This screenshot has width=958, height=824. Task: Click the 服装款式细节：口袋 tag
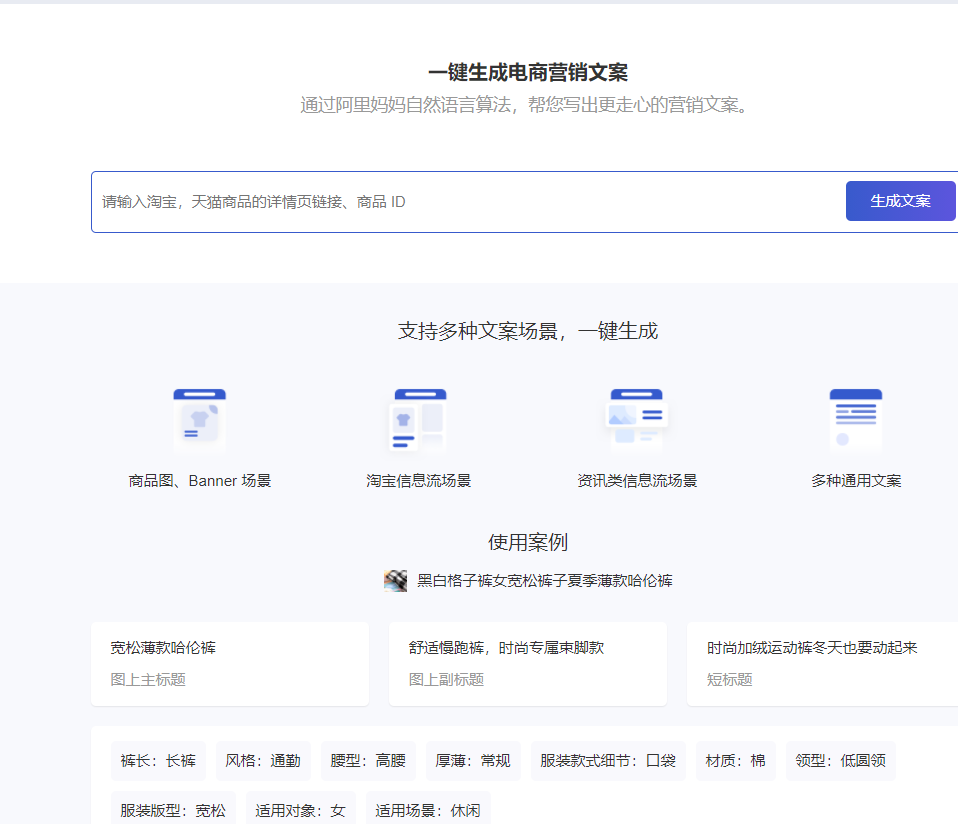click(606, 760)
